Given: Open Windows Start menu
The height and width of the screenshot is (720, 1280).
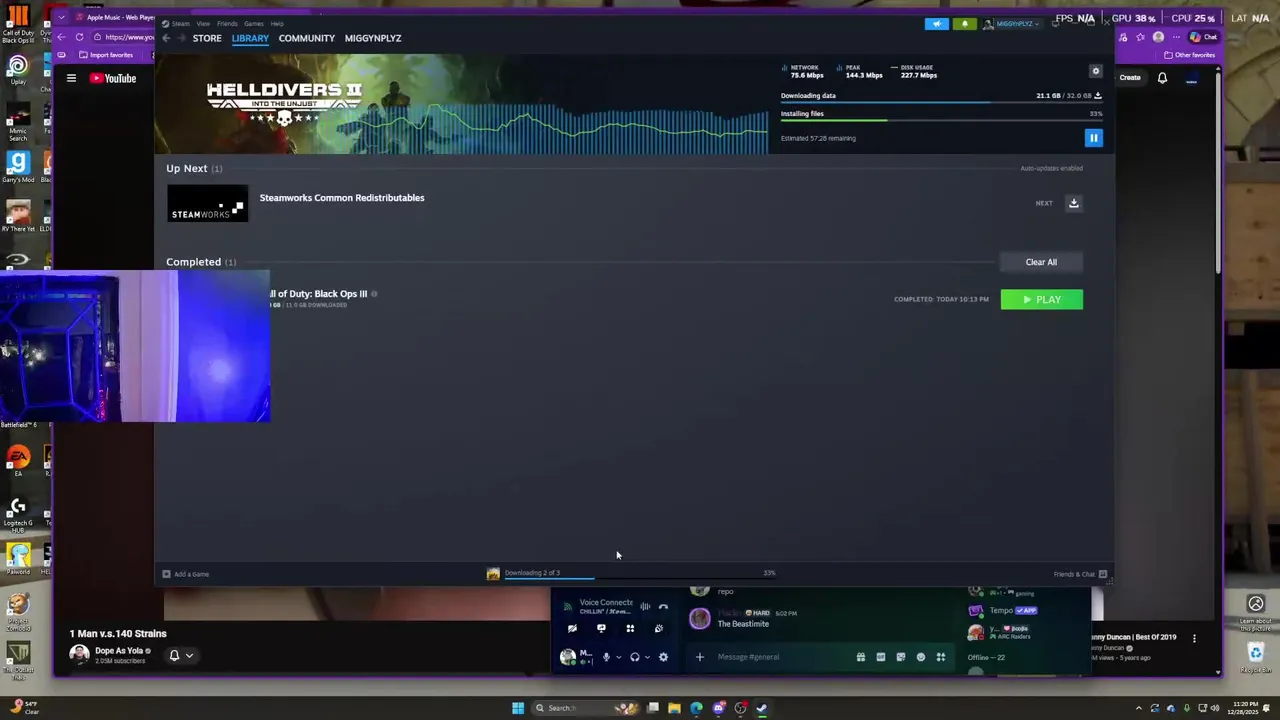Looking at the screenshot, I should click(518, 708).
